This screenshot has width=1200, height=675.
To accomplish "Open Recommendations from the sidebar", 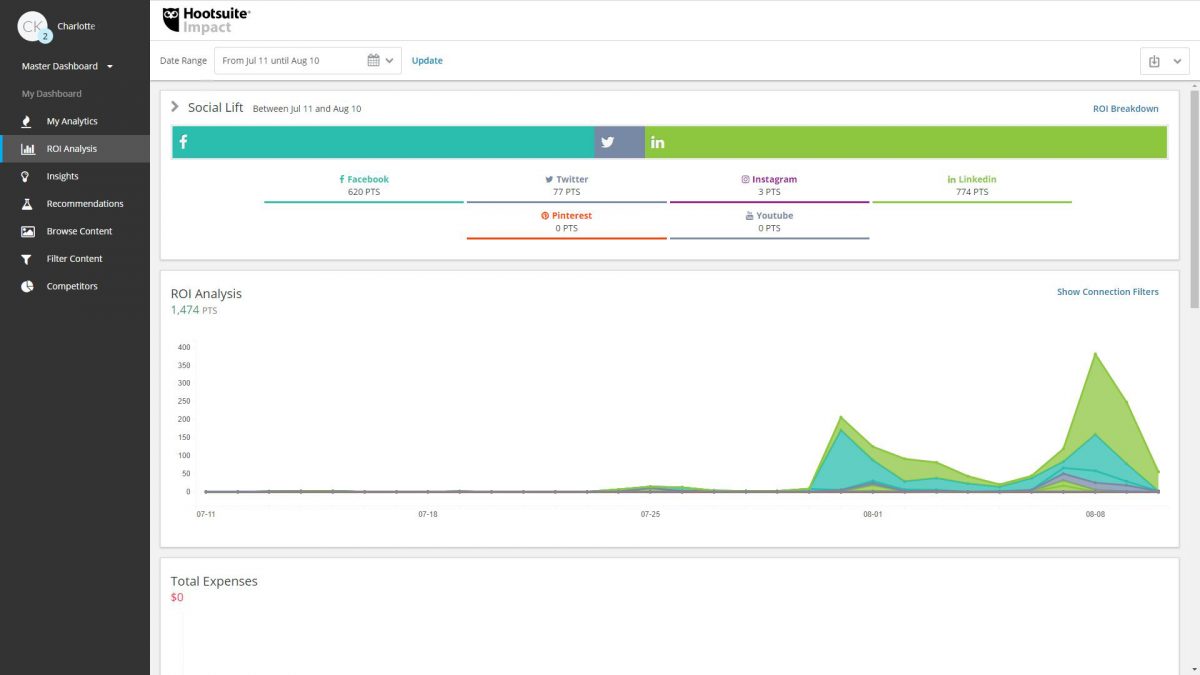I will coord(75,204).
